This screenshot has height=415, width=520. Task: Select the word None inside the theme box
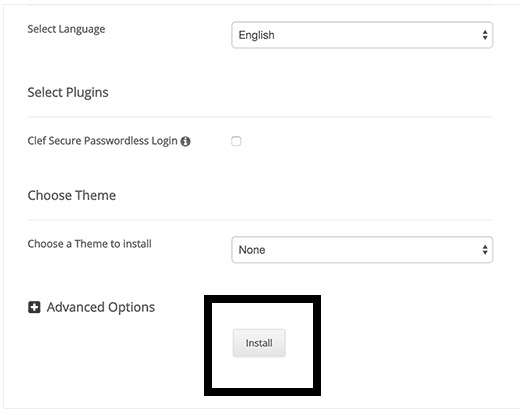tap(252, 250)
